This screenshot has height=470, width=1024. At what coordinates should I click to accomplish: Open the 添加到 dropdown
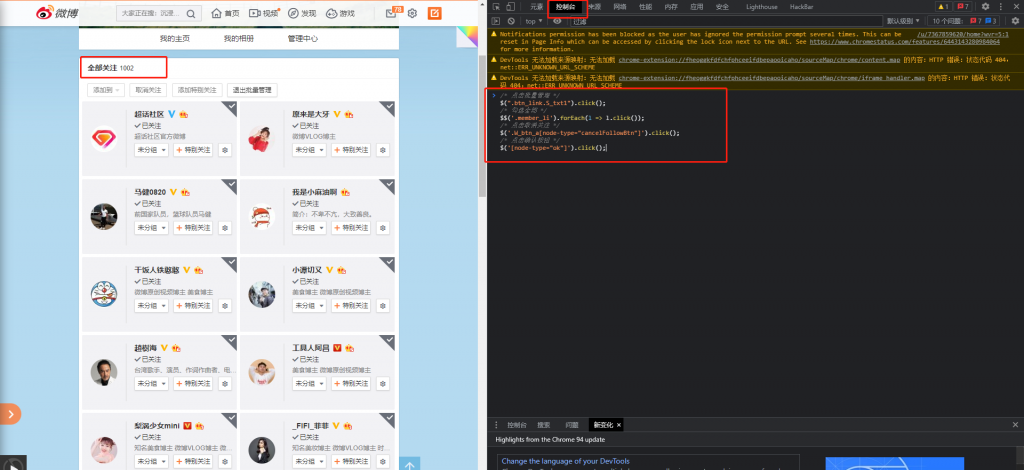pos(106,90)
